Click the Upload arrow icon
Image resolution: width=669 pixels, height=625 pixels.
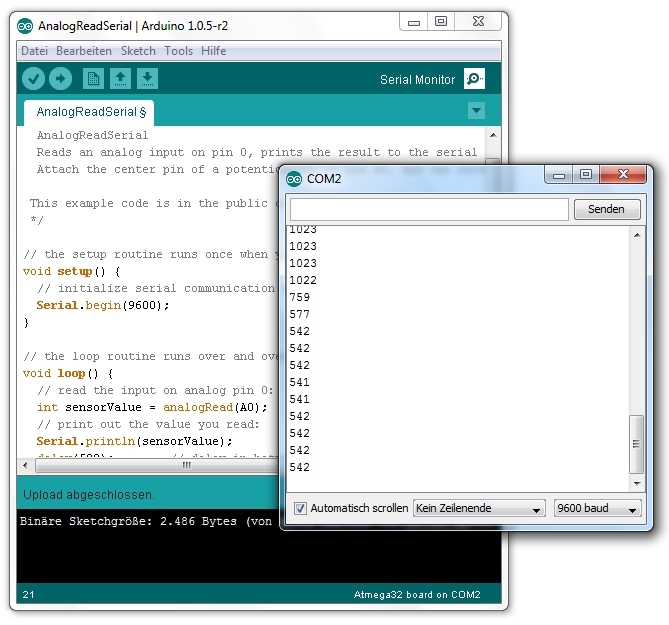coord(60,79)
